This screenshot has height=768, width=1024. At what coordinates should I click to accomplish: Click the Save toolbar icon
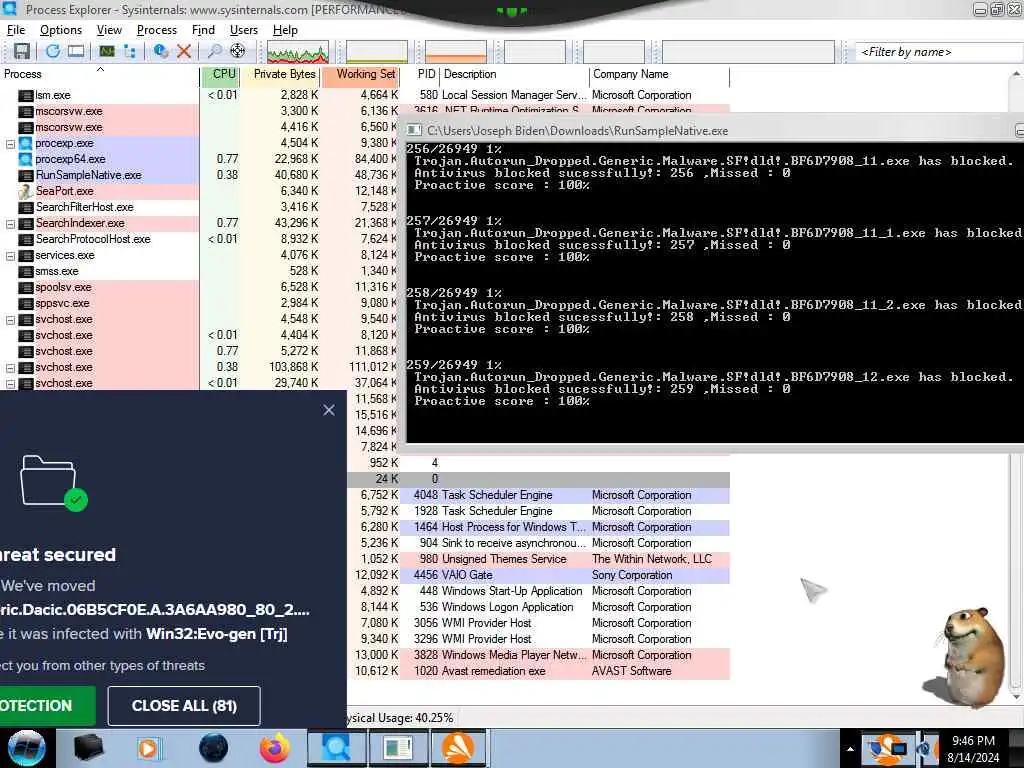pyautogui.click(x=22, y=51)
